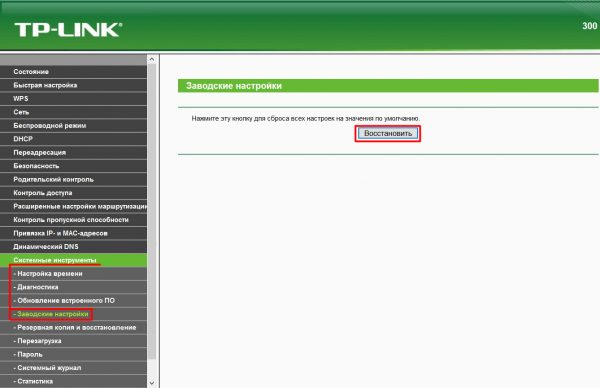
Task: Select the WPS menu entry
Action: coord(73,98)
